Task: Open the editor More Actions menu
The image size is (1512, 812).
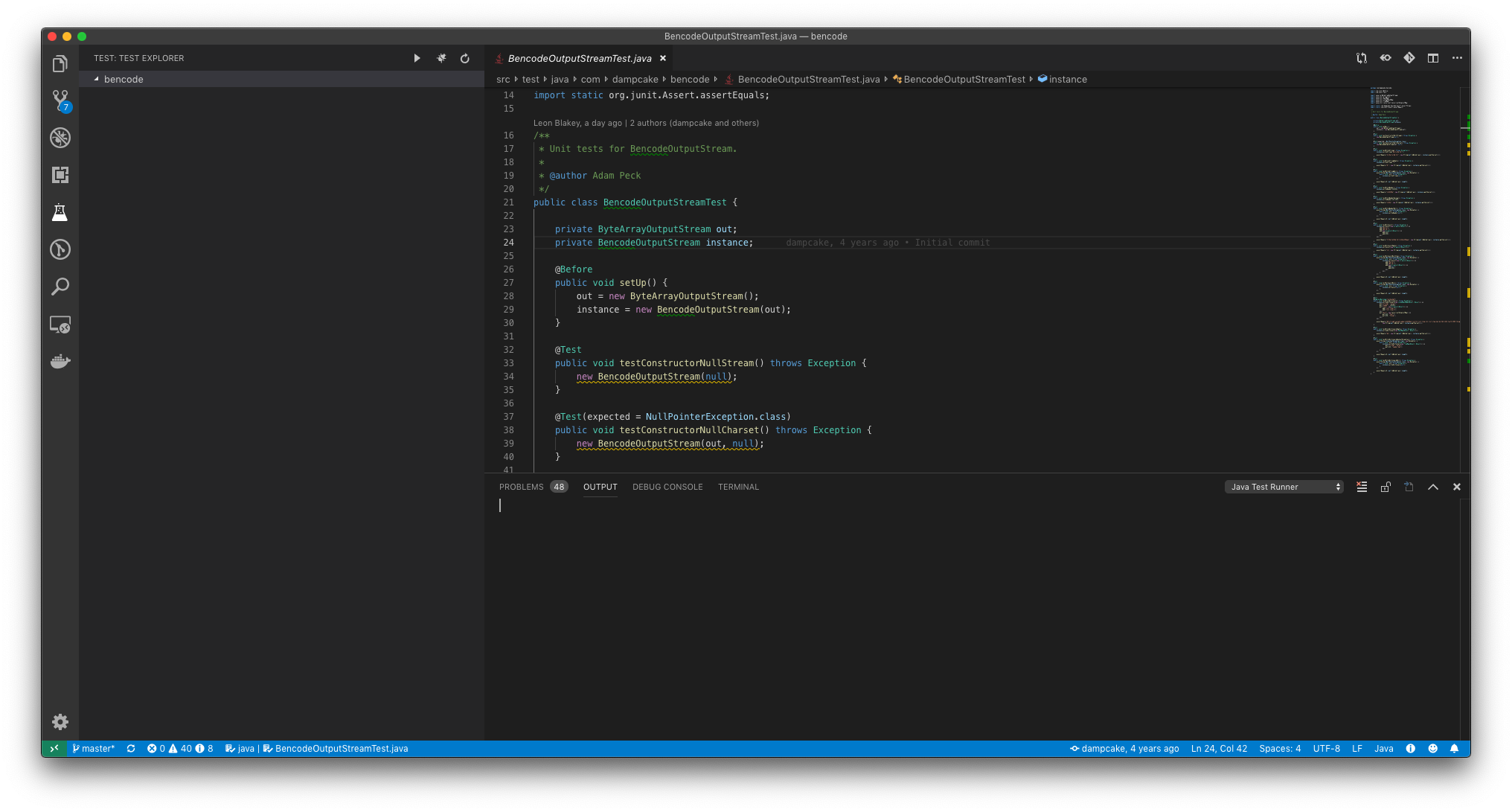Action: [1457, 58]
